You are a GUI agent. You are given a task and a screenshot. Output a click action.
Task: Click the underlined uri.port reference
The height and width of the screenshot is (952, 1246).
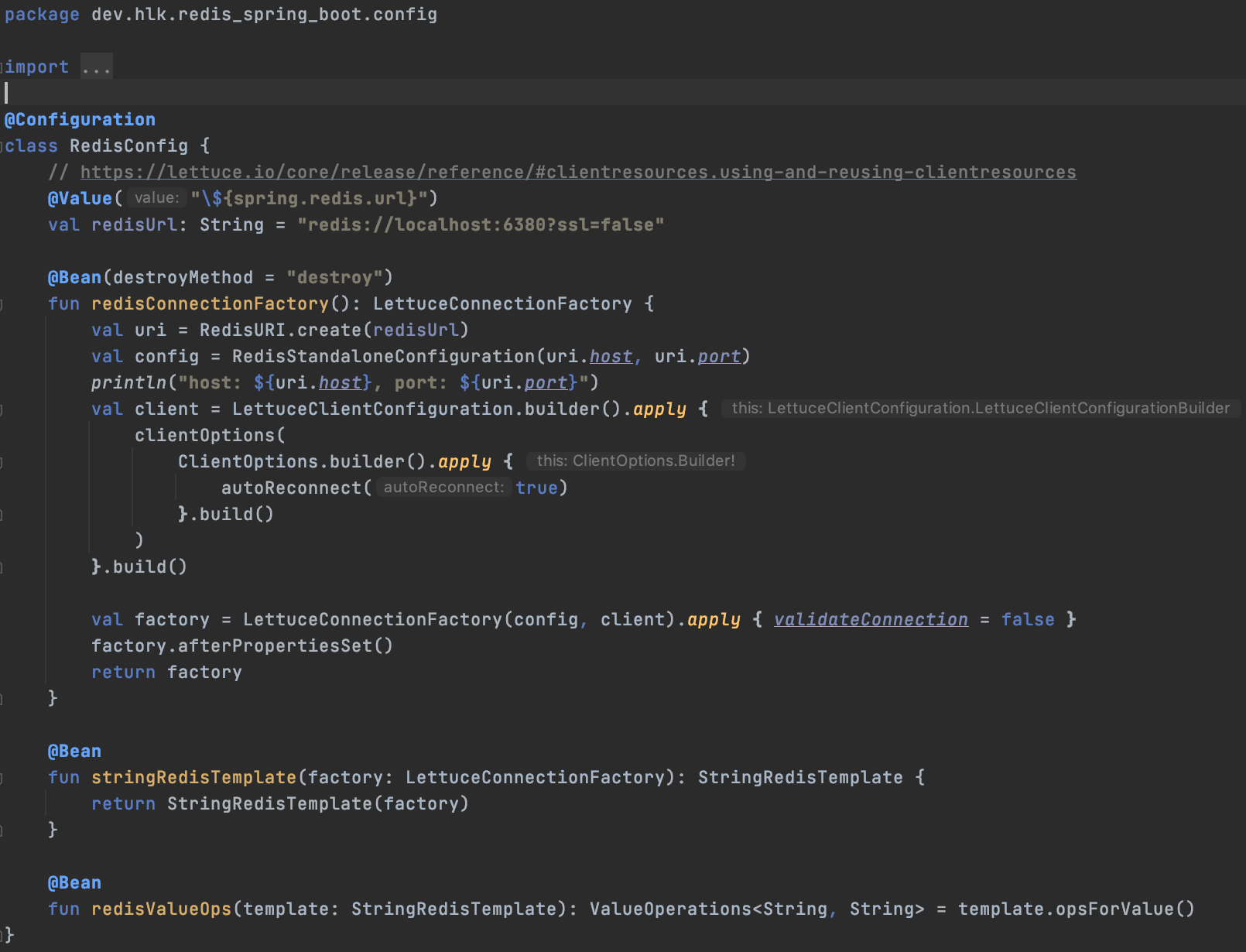click(718, 356)
